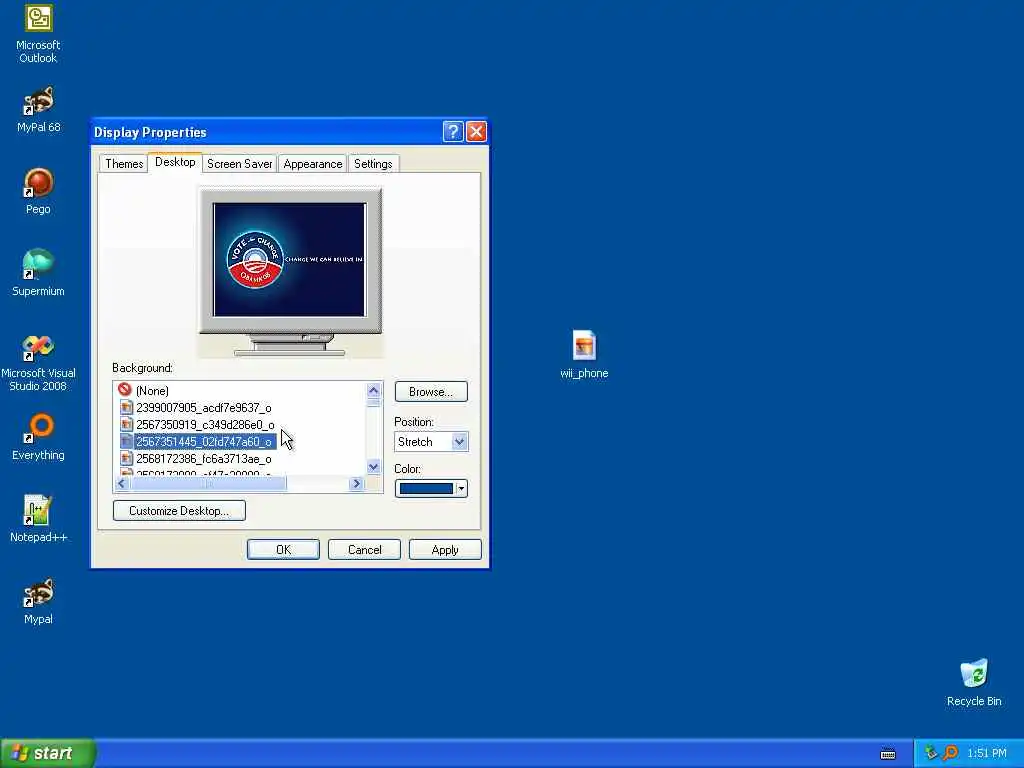The width and height of the screenshot is (1024, 768).
Task: Click the None prohibited-sign icon
Action: pos(125,390)
